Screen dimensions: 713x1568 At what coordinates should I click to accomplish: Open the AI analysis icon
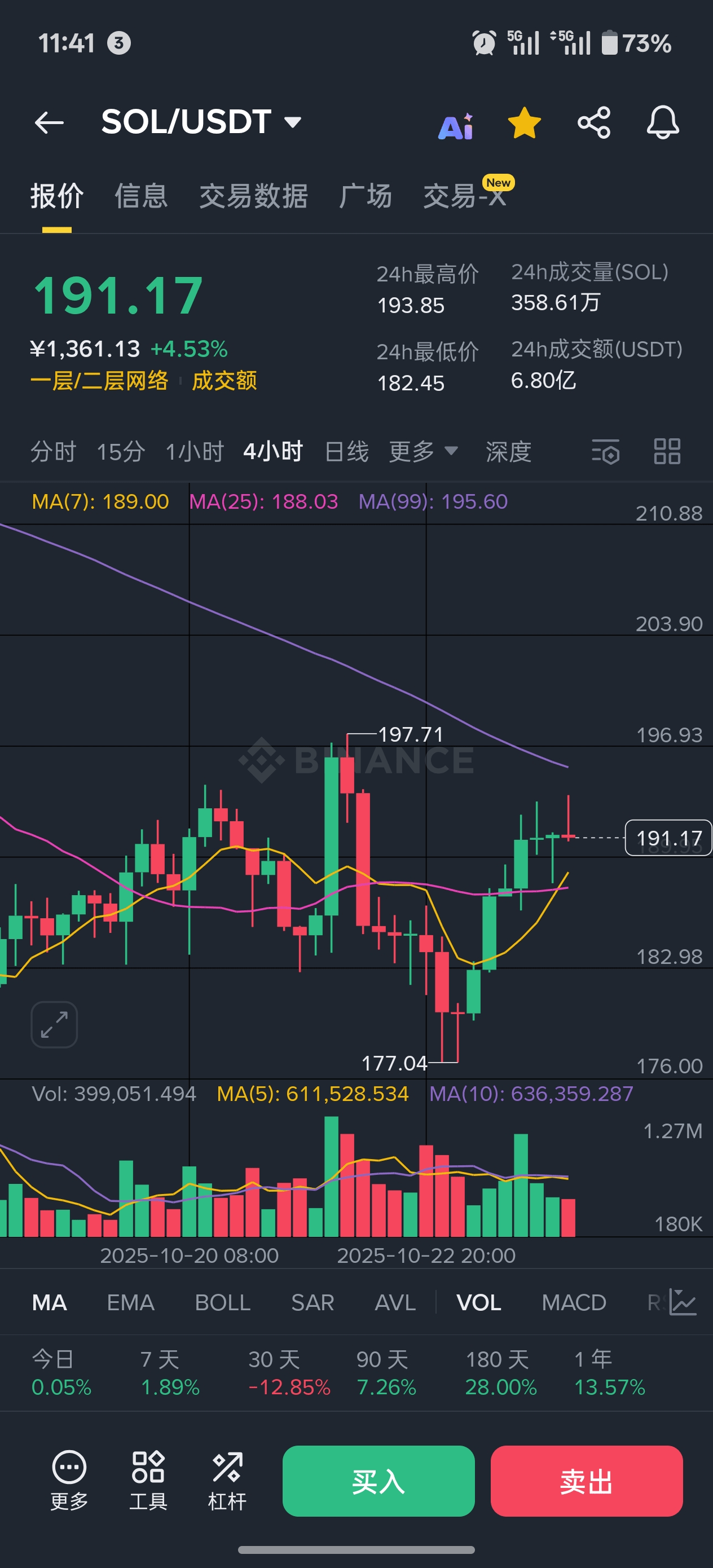click(456, 126)
